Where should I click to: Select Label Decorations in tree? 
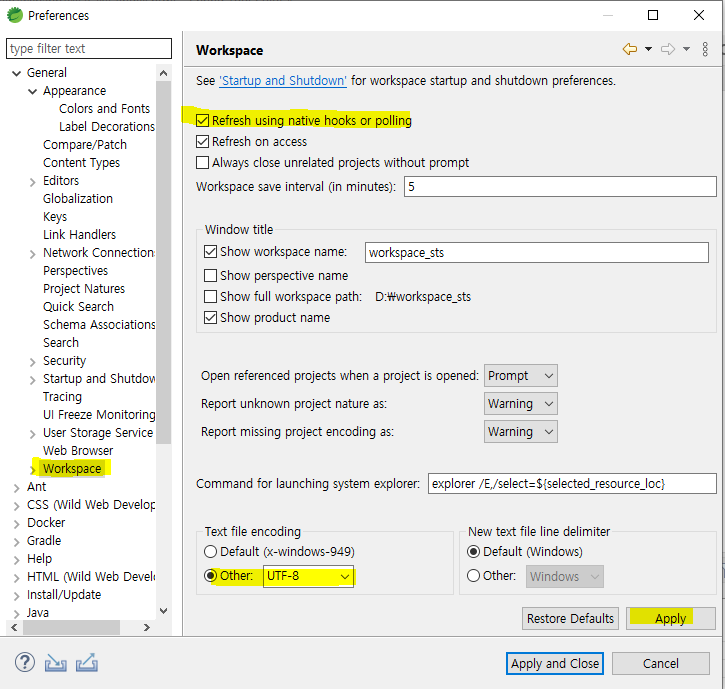[107, 126]
